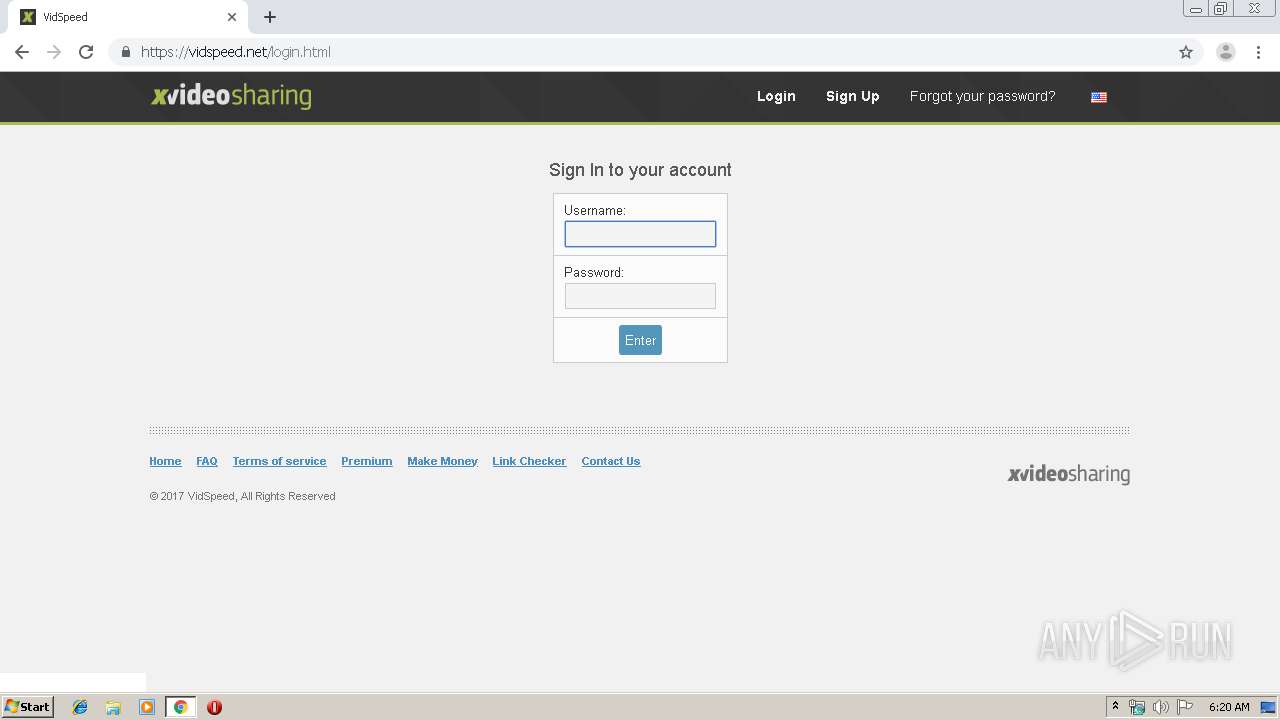Click the Forgot your password link
Screen dimensions: 1280x720
pyautogui.click(x=982, y=96)
